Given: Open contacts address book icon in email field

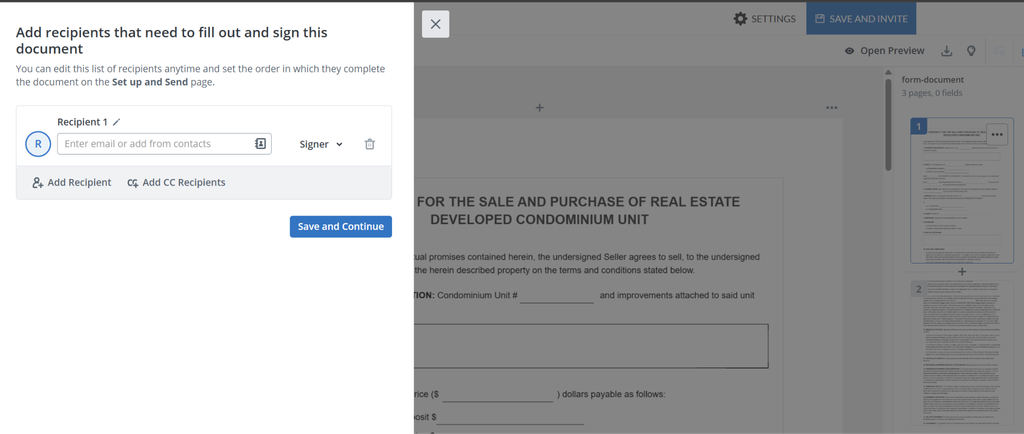Looking at the screenshot, I should click(260, 144).
